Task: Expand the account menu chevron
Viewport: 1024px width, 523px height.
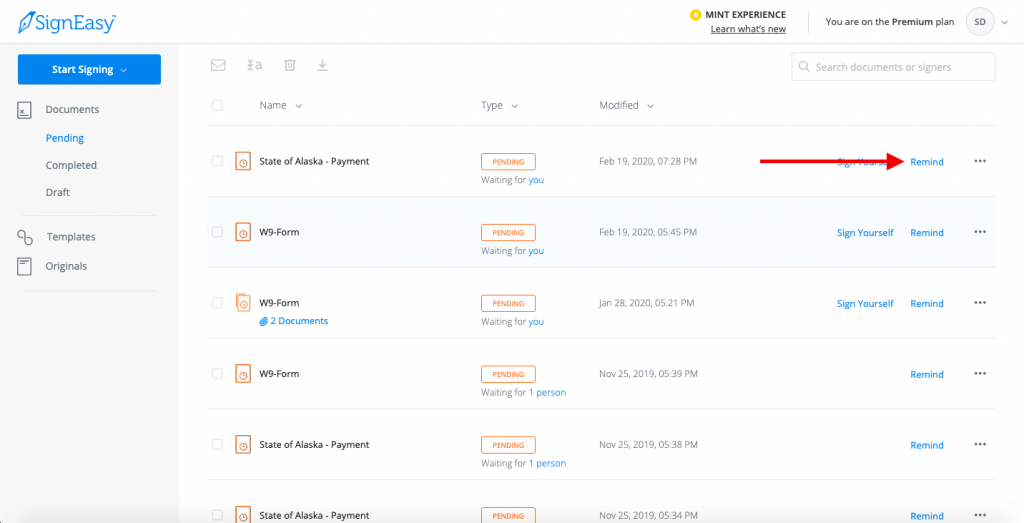Action: point(1004,23)
